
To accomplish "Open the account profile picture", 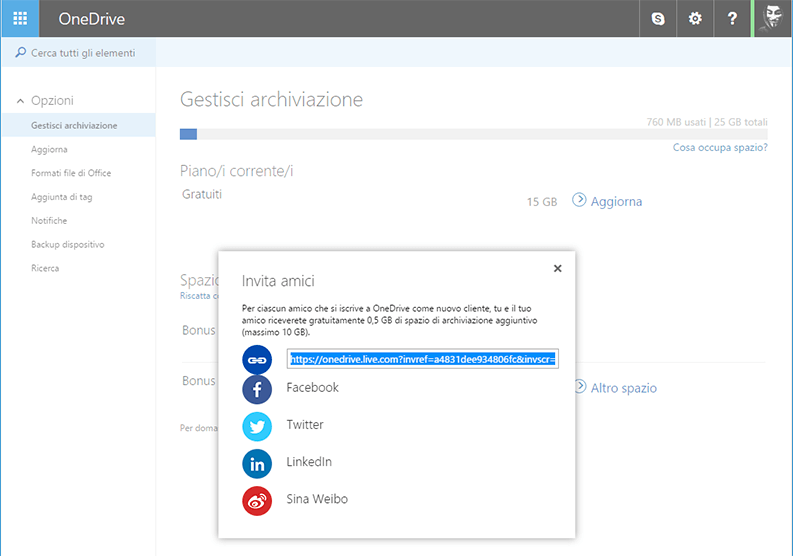I will pos(772,19).
